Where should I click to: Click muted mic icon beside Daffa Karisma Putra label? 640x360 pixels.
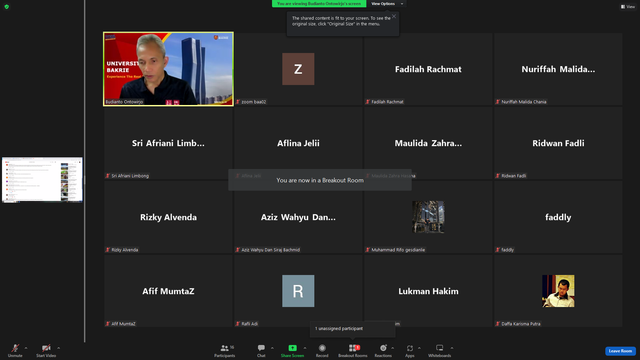(x=498, y=324)
